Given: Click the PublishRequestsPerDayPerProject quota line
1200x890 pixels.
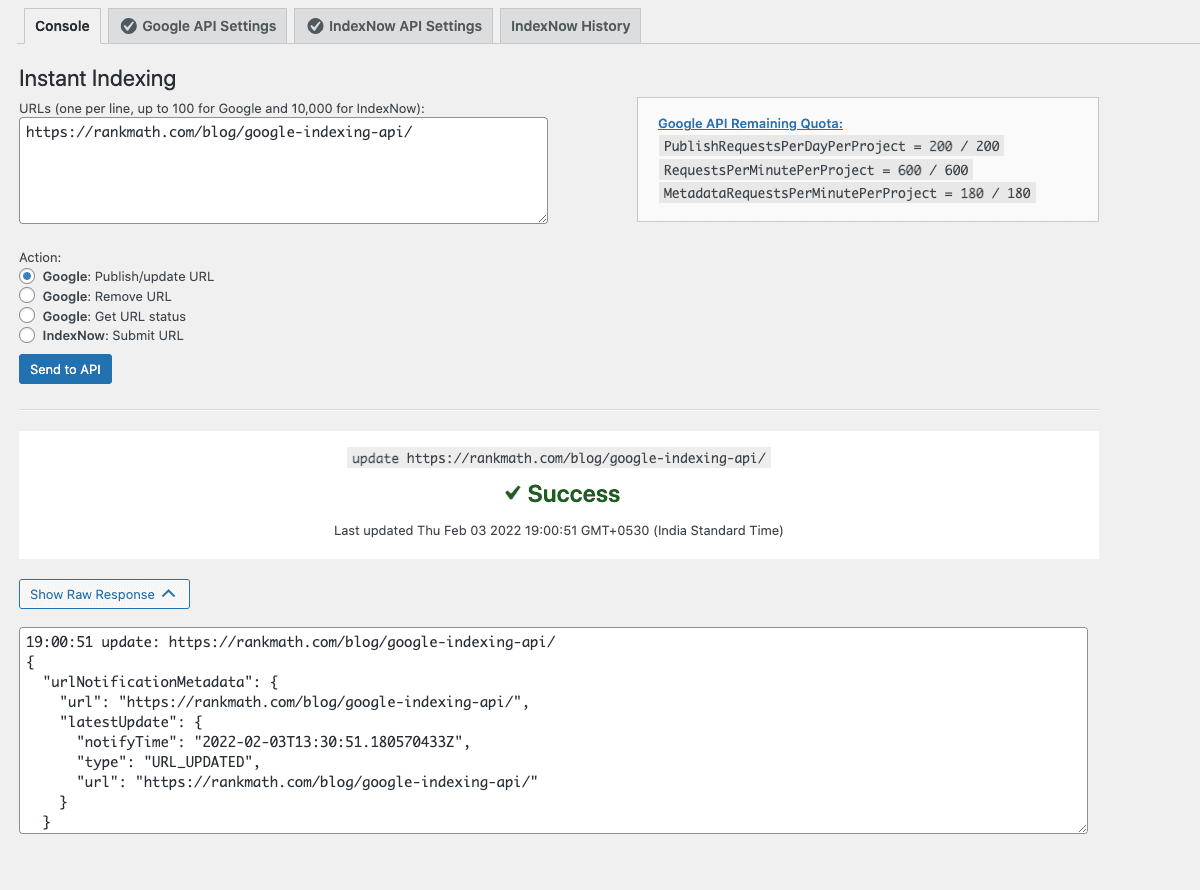Looking at the screenshot, I should pos(831,146).
